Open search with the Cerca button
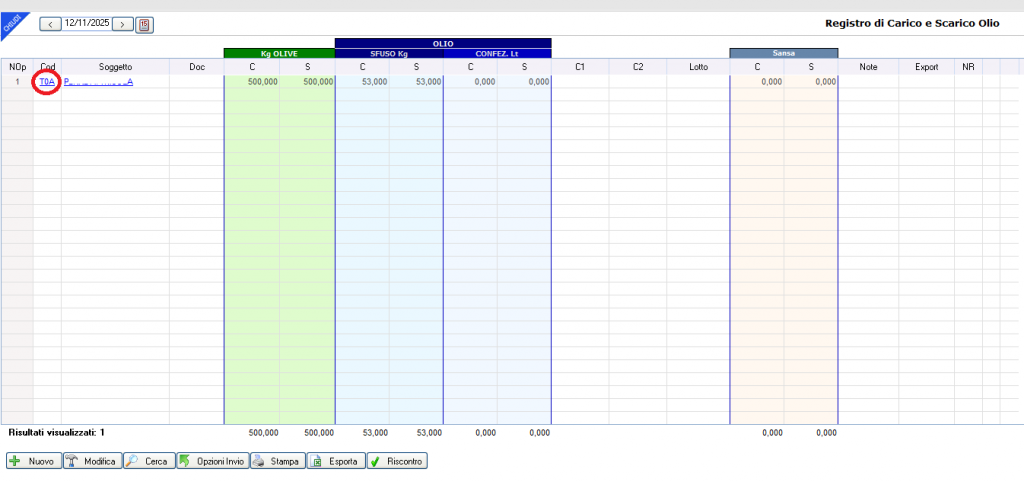This screenshot has height=482, width=1024. tap(149, 461)
